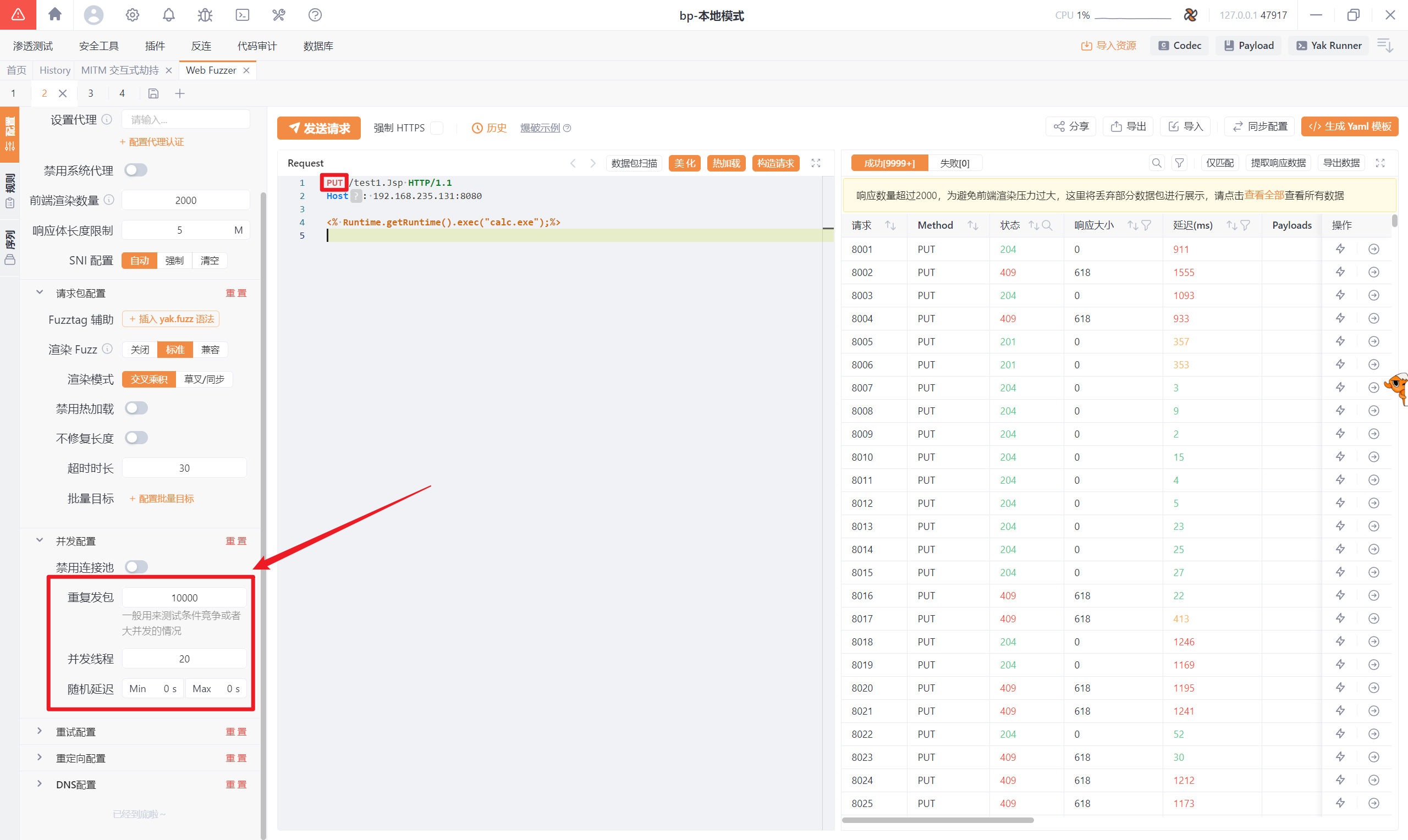The image size is (1408, 840).
Task: Switch to MITM 交互式劫持 tab
Action: (x=120, y=70)
